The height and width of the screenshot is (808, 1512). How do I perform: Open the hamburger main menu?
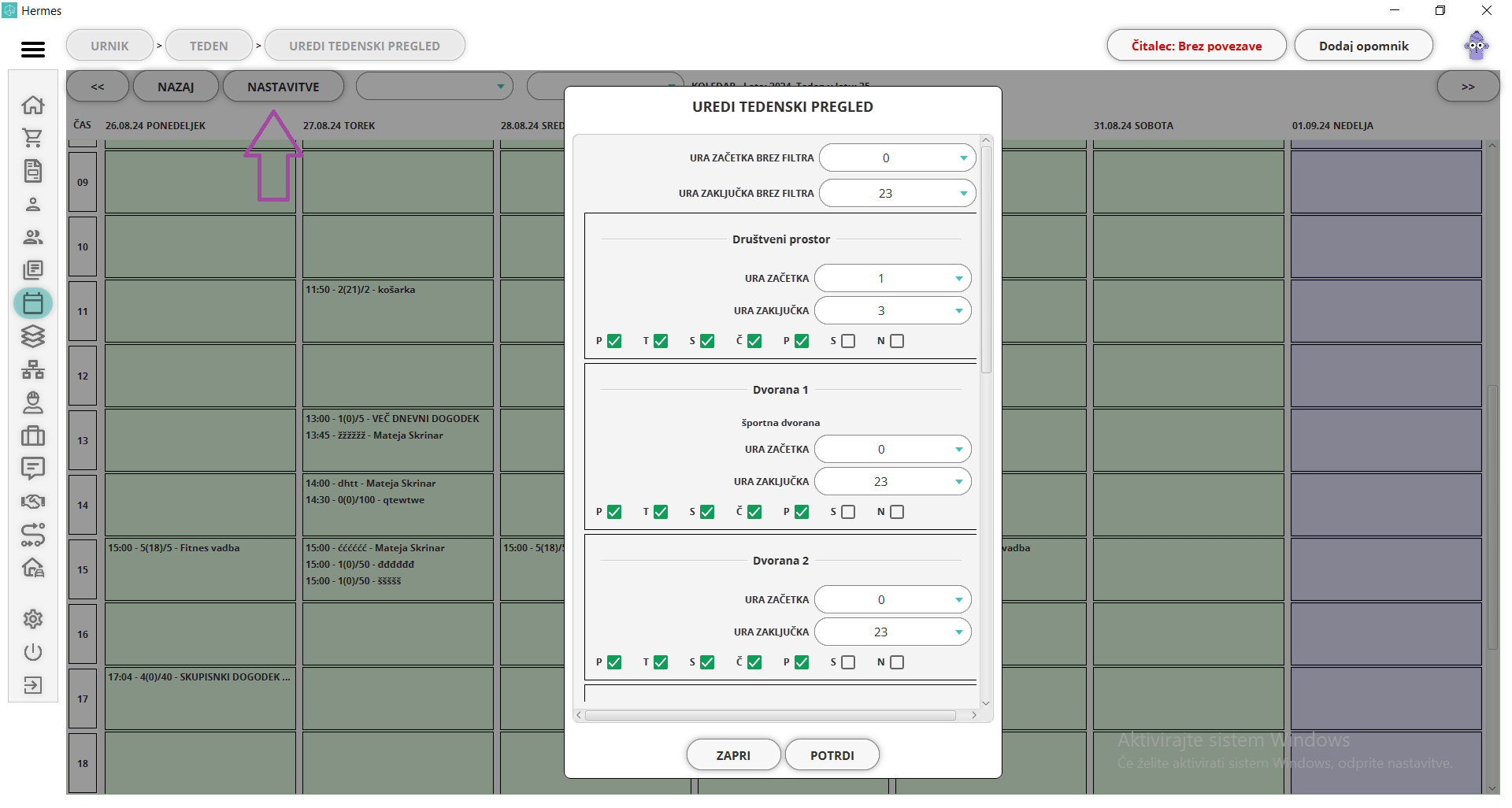(32, 50)
